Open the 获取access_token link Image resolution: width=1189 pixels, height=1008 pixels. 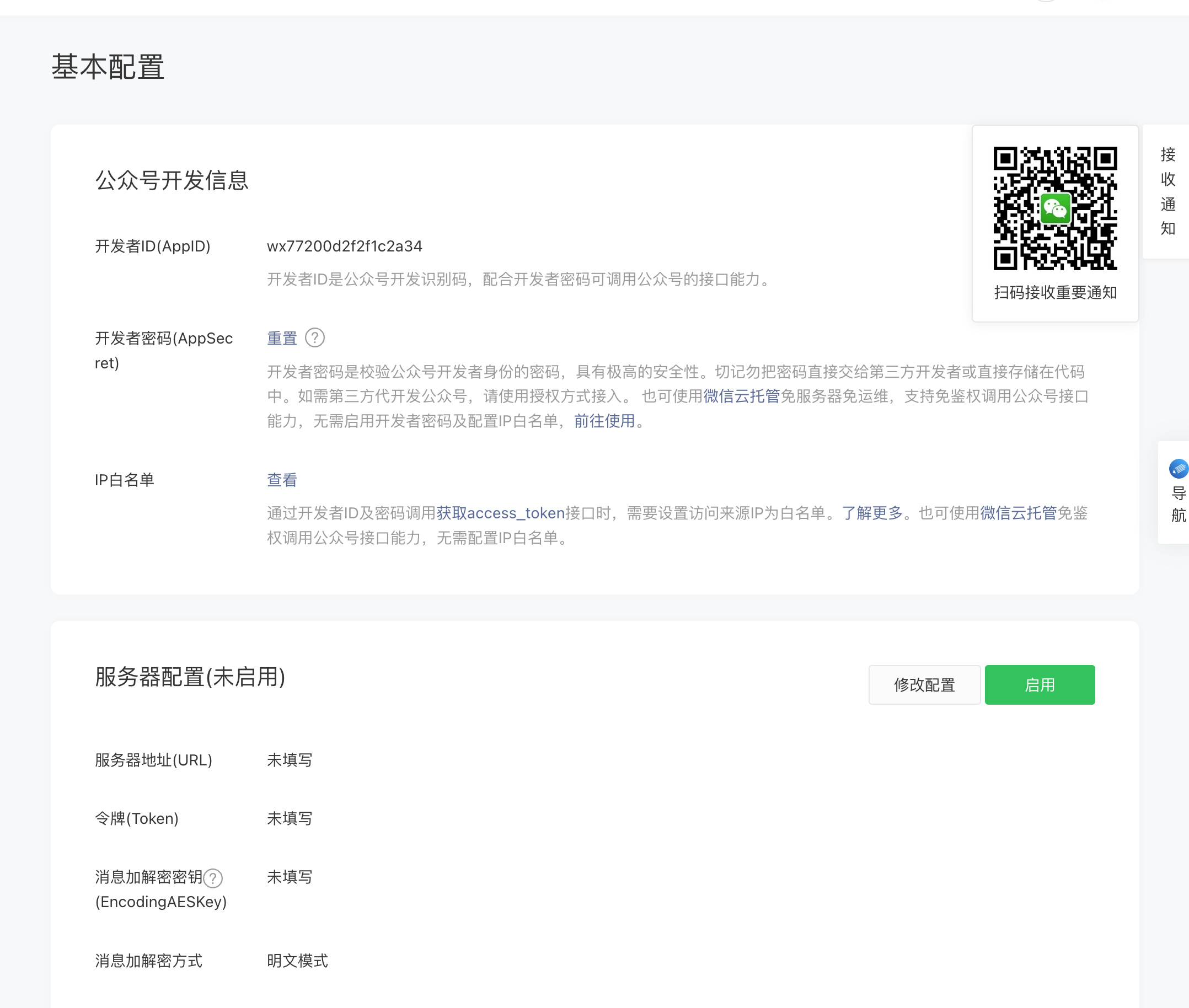coord(500,513)
